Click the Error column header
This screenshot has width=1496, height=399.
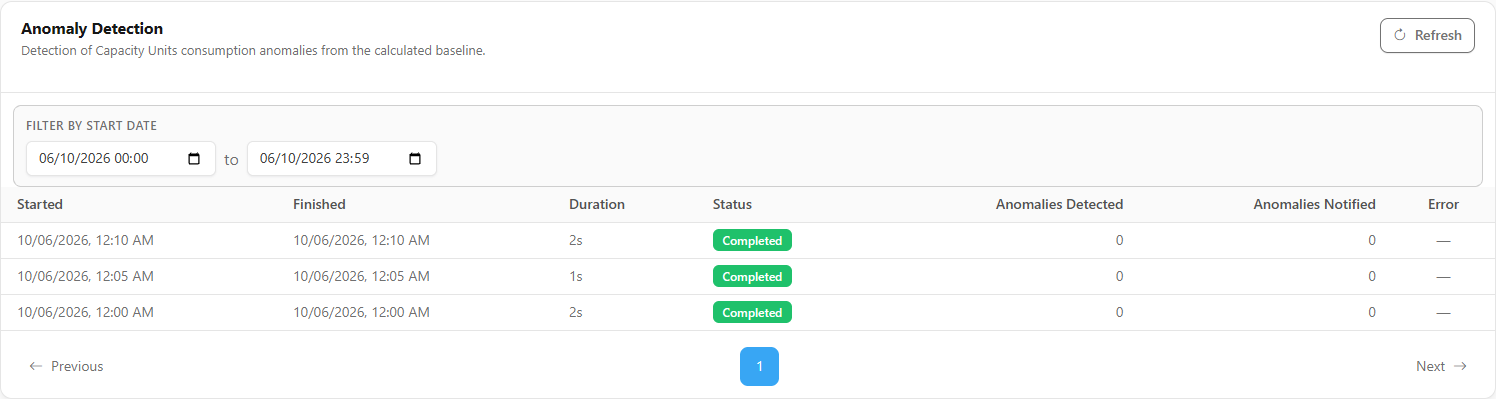click(x=1443, y=204)
